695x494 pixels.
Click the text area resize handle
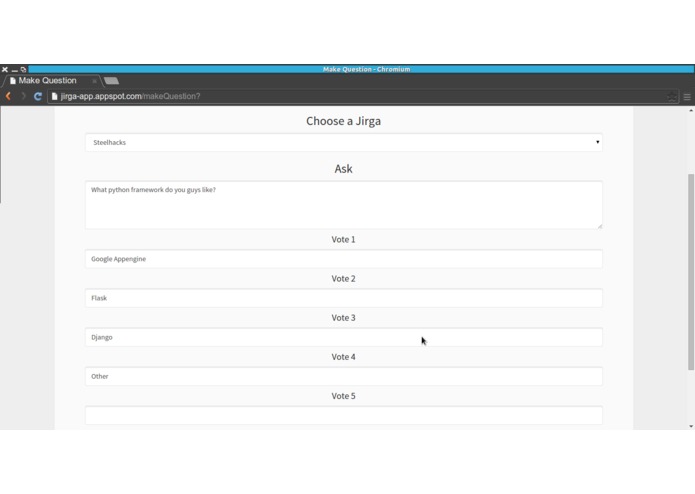click(599, 226)
